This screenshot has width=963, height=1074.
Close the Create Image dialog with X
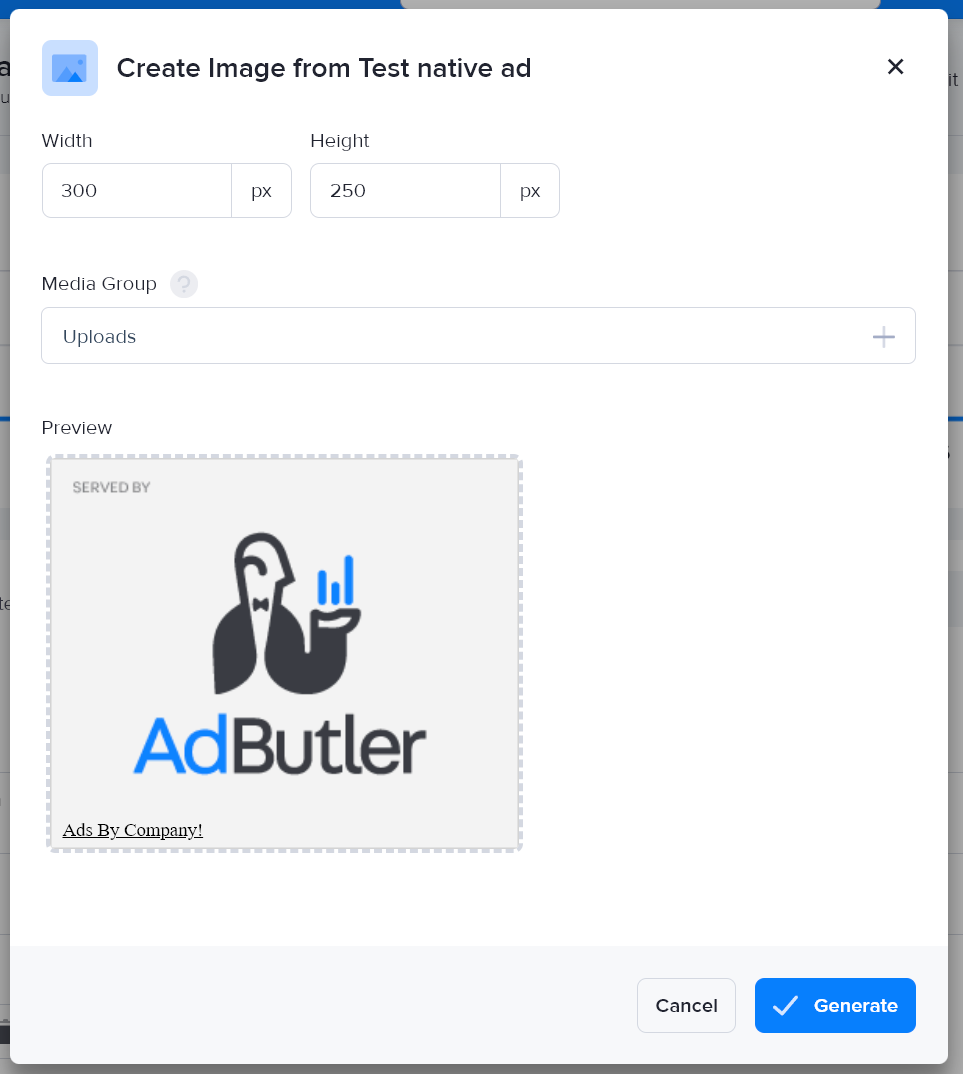(x=895, y=67)
